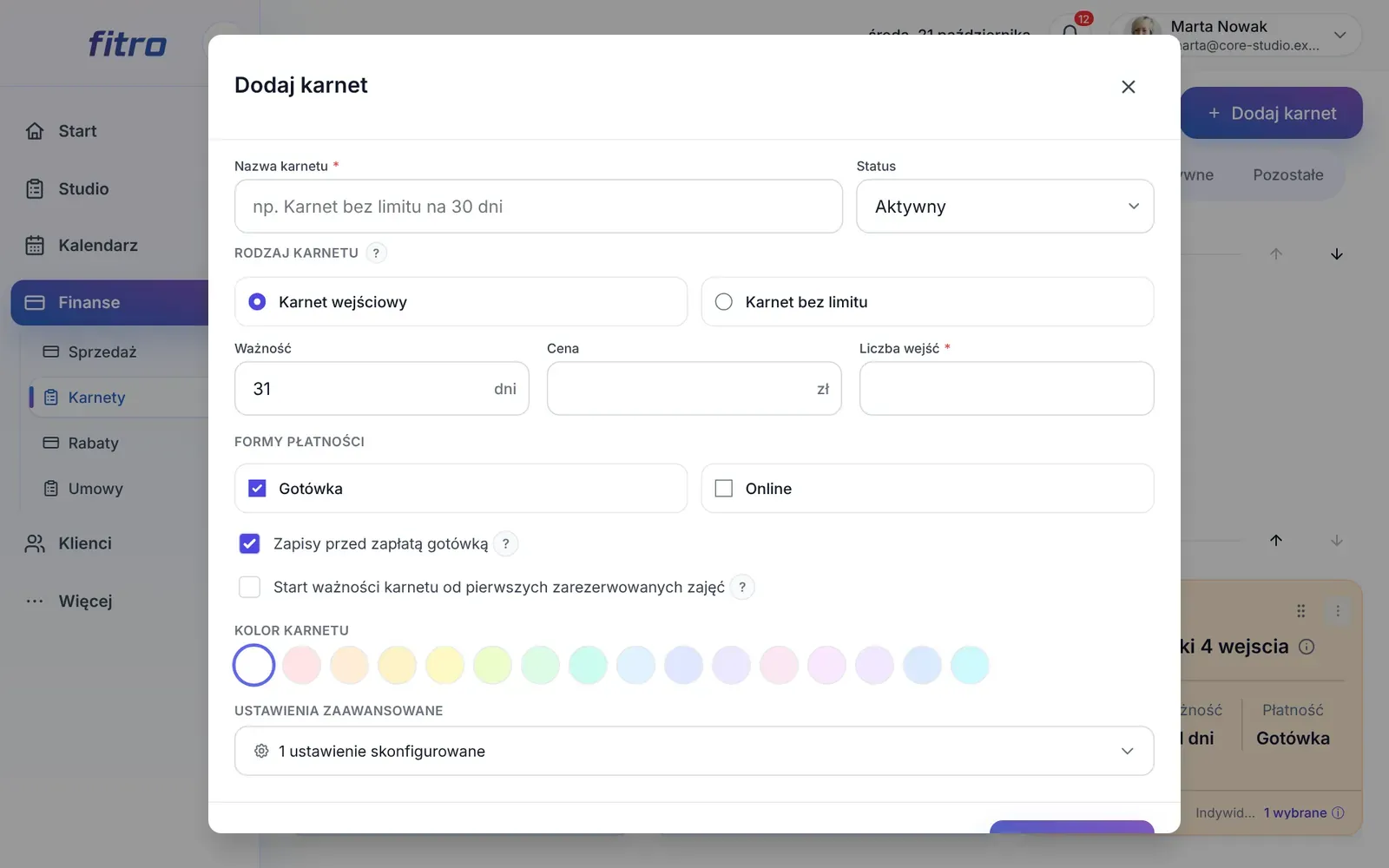
Task: Click the Liczba wejść input field
Action: click(1006, 389)
